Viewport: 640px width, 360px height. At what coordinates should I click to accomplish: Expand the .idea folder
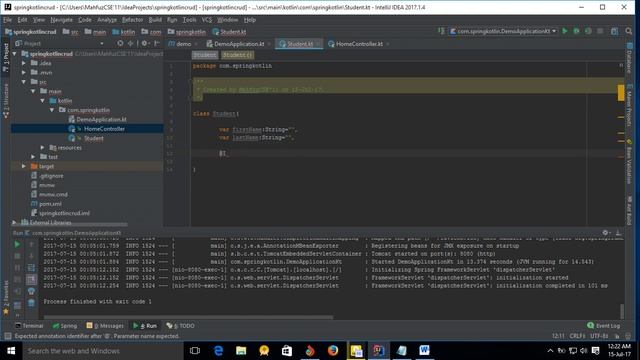[x=24, y=63]
